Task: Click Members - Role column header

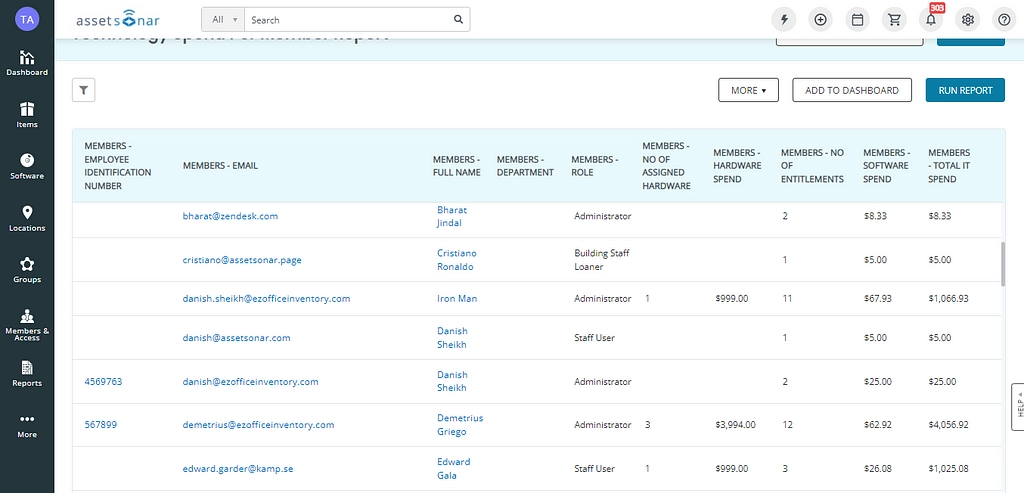Action: point(594,166)
